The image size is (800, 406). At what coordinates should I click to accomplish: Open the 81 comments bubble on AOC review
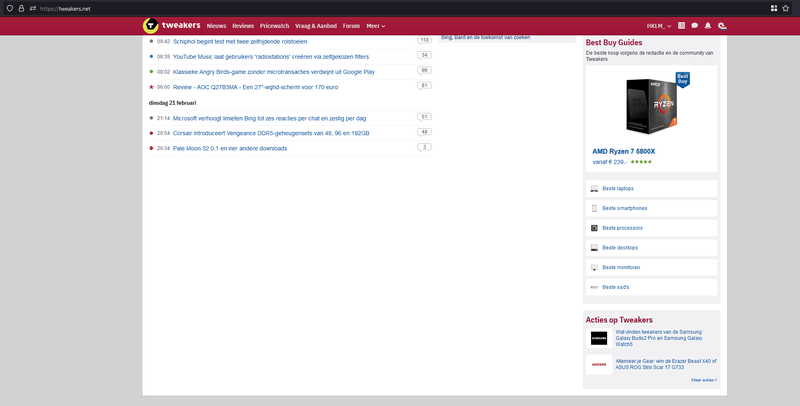point(424,86)
